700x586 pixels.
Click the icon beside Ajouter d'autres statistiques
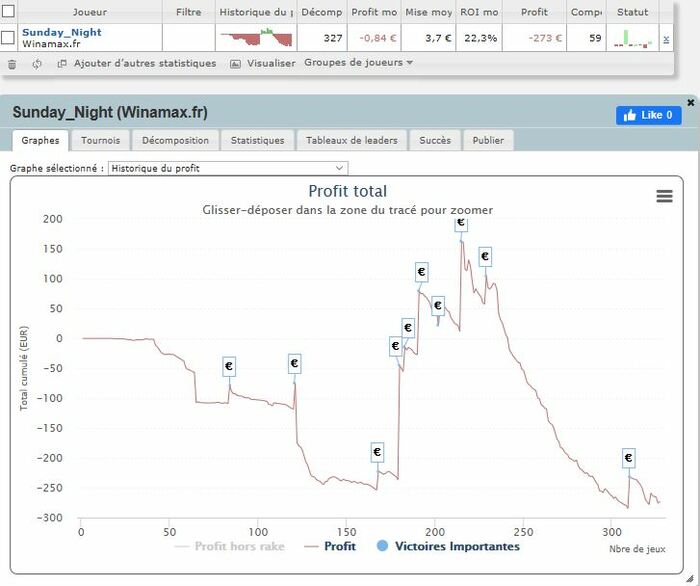point(62,64)
